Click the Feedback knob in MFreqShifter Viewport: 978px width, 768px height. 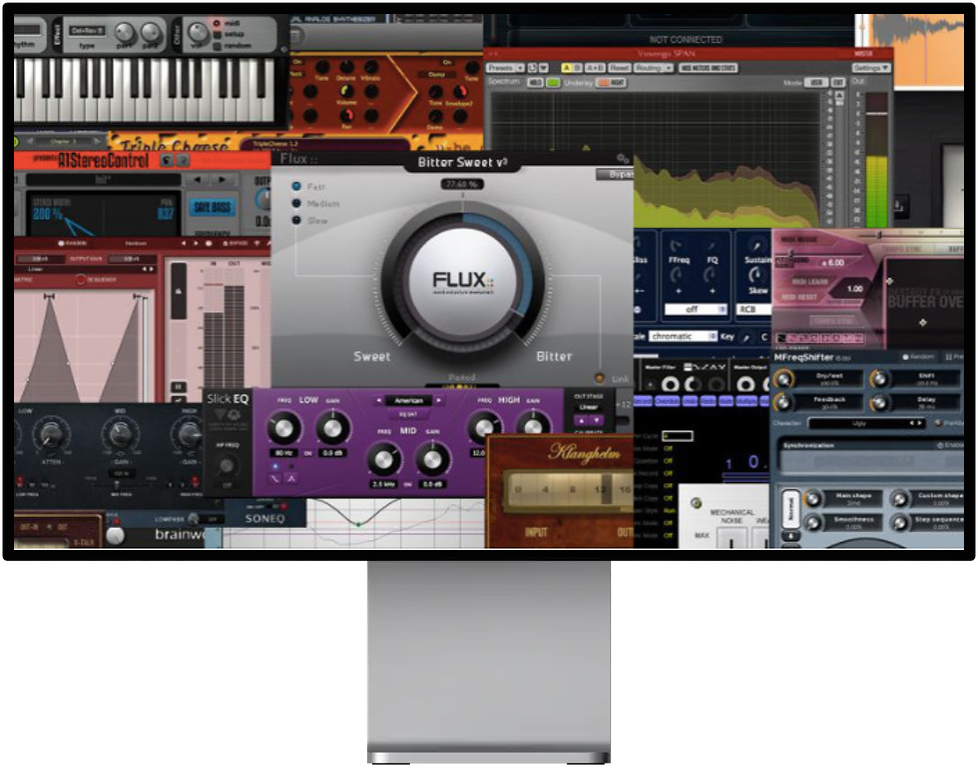tap(783, 402)
